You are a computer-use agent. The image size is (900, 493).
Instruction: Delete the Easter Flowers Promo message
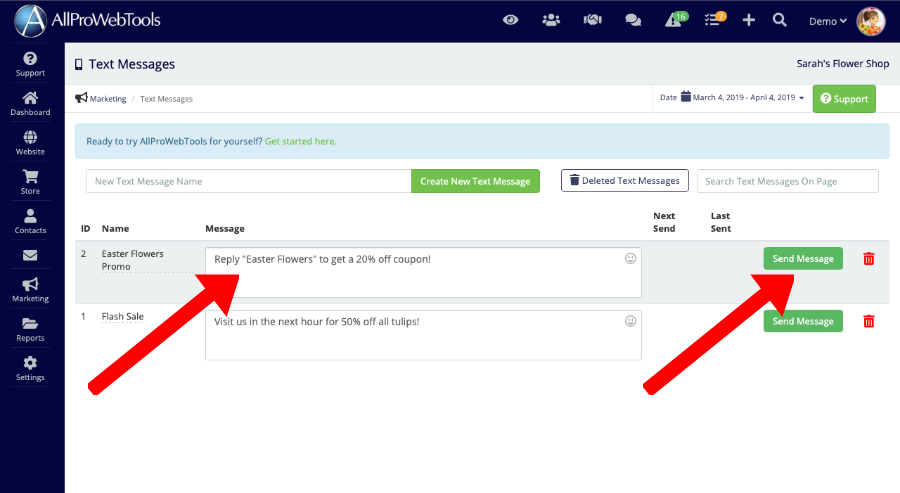click(x=868, y=259)
